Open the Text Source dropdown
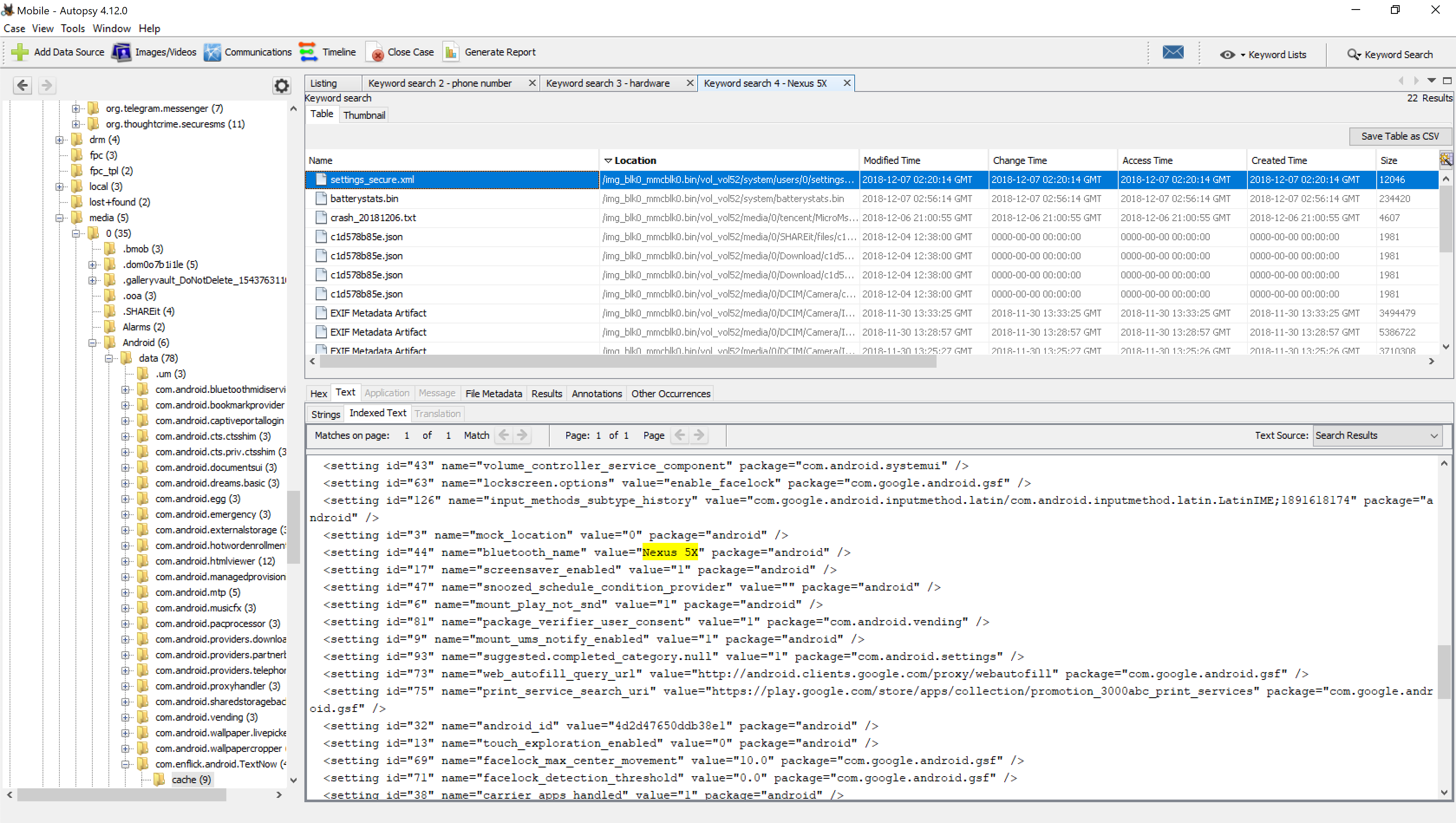Image resolution: width=1456 pixels, height=823 pixels. coord(1378,435)
